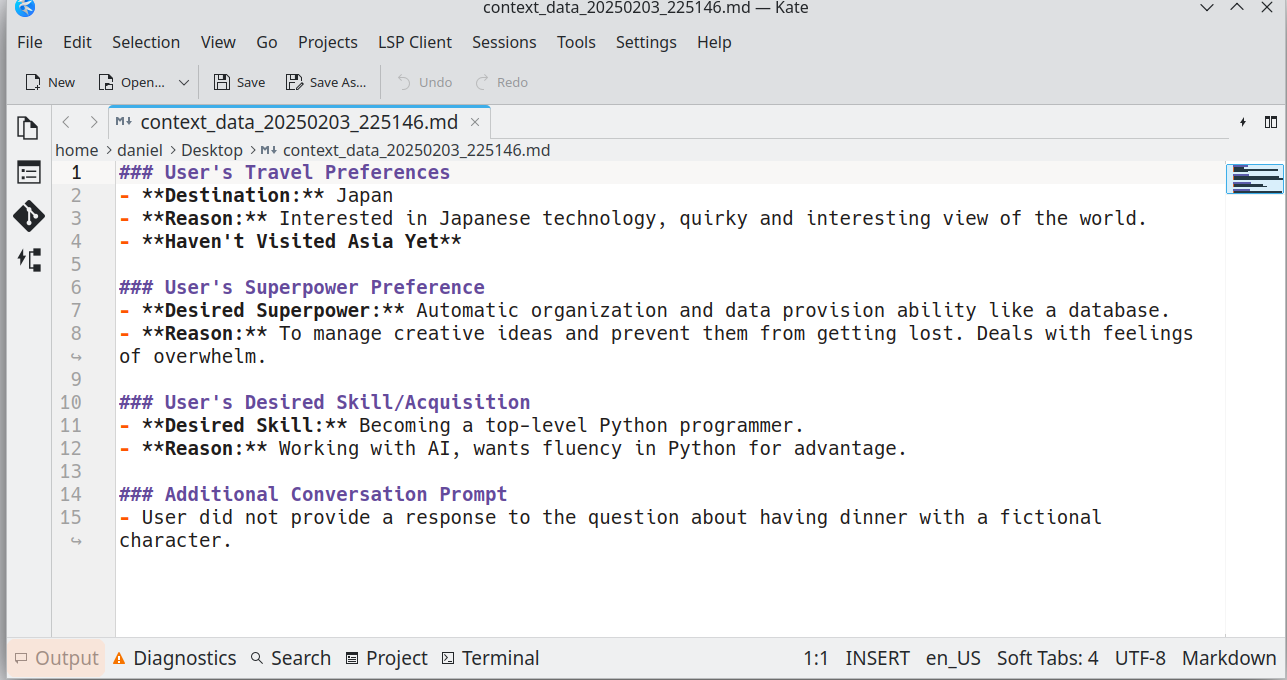Toggle INSERT mode in status bar

878,658
